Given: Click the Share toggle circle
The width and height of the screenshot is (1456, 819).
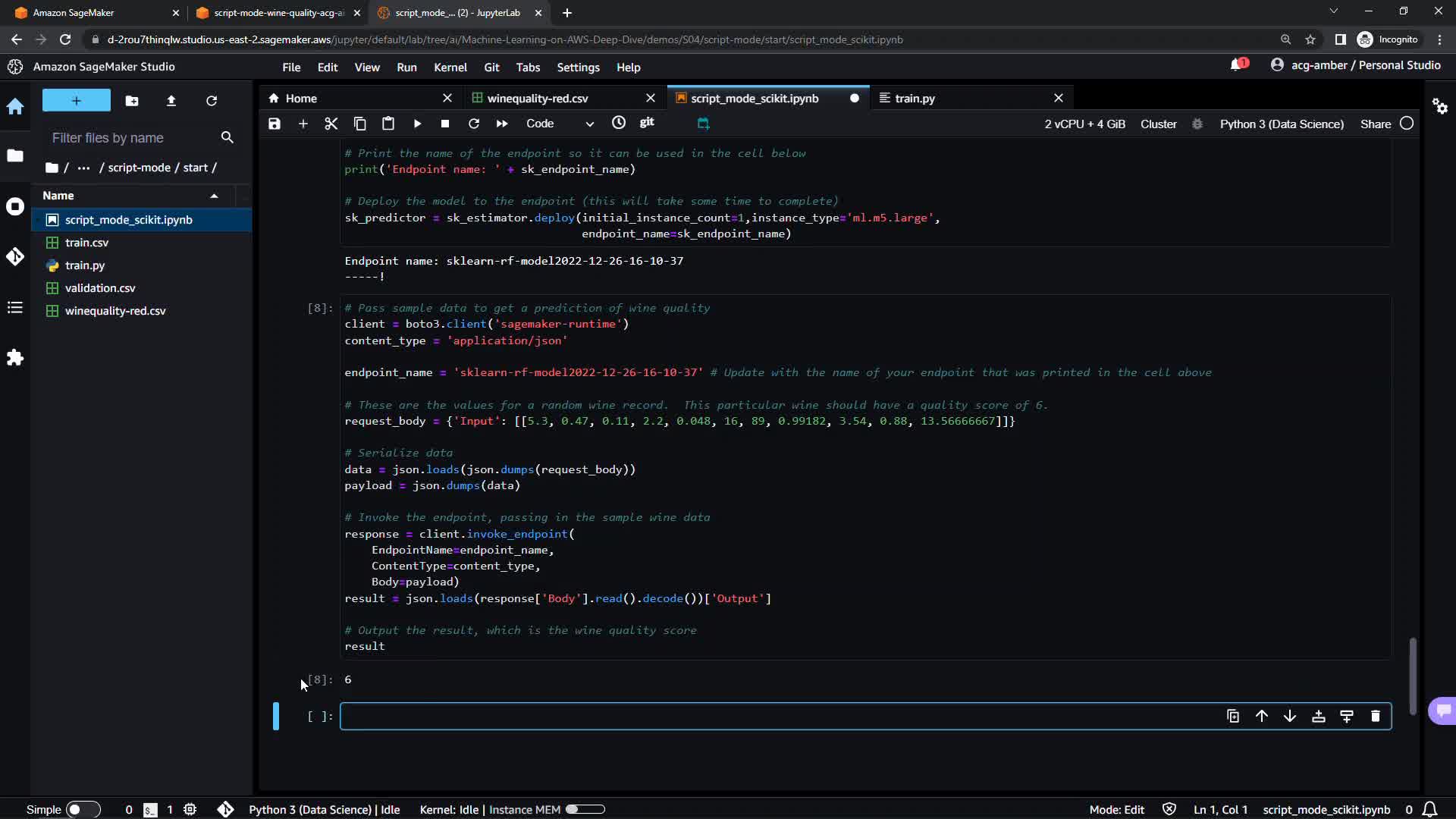Looking at the screenshot, I should click(1407, 124).
